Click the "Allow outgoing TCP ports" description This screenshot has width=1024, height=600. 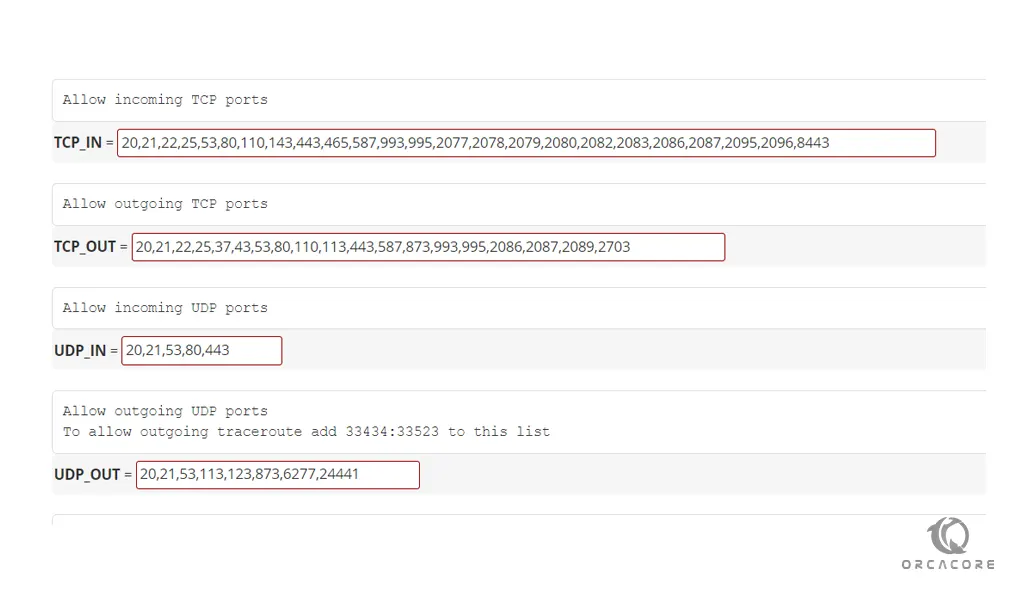click(x=165, y=204)
